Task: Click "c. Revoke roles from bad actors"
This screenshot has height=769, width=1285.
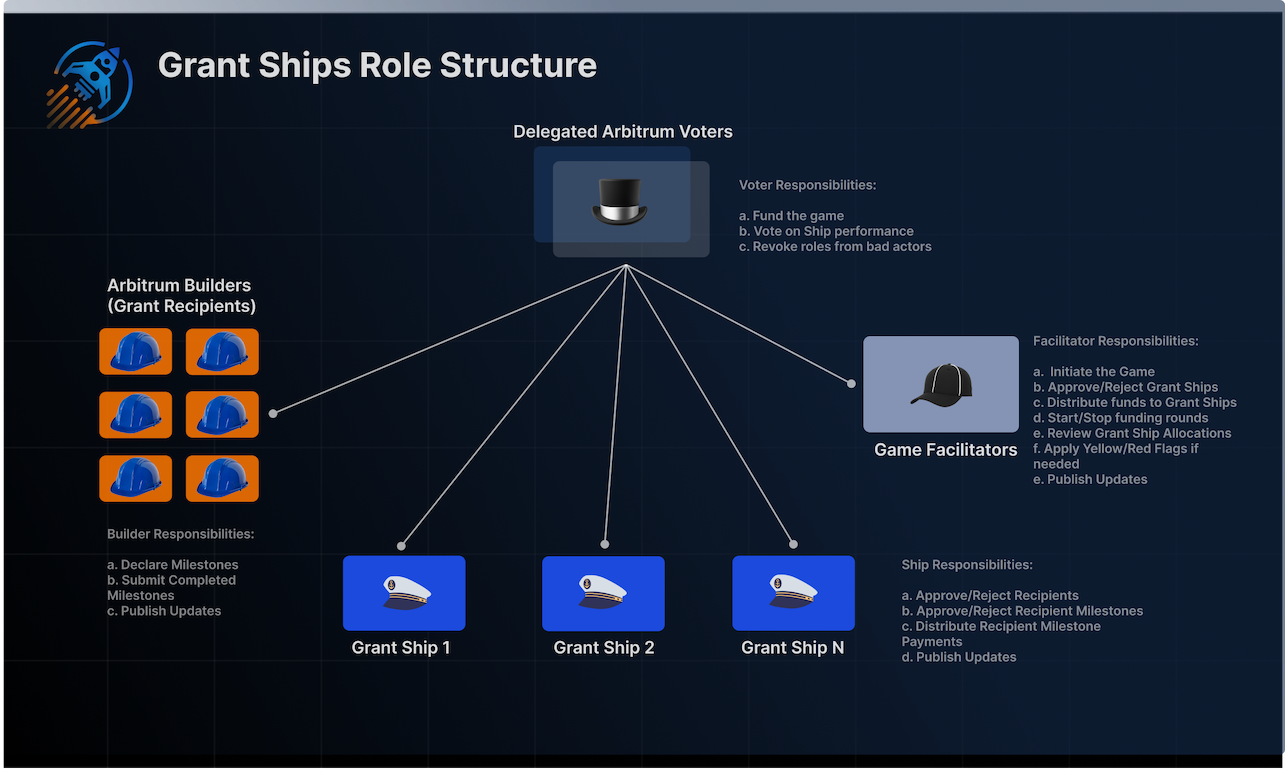Action: 835,246
